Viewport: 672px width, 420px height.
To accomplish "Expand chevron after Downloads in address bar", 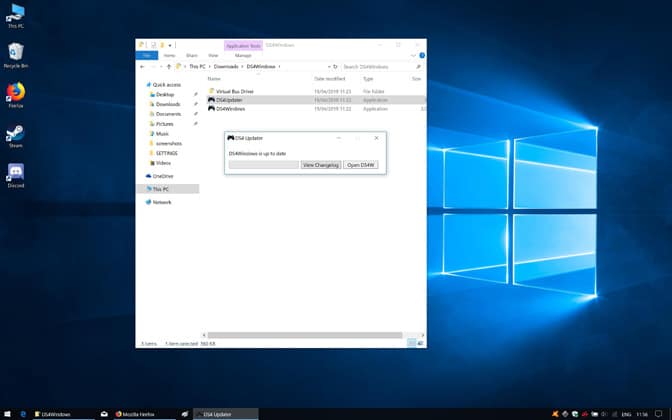I will [243, 66].
